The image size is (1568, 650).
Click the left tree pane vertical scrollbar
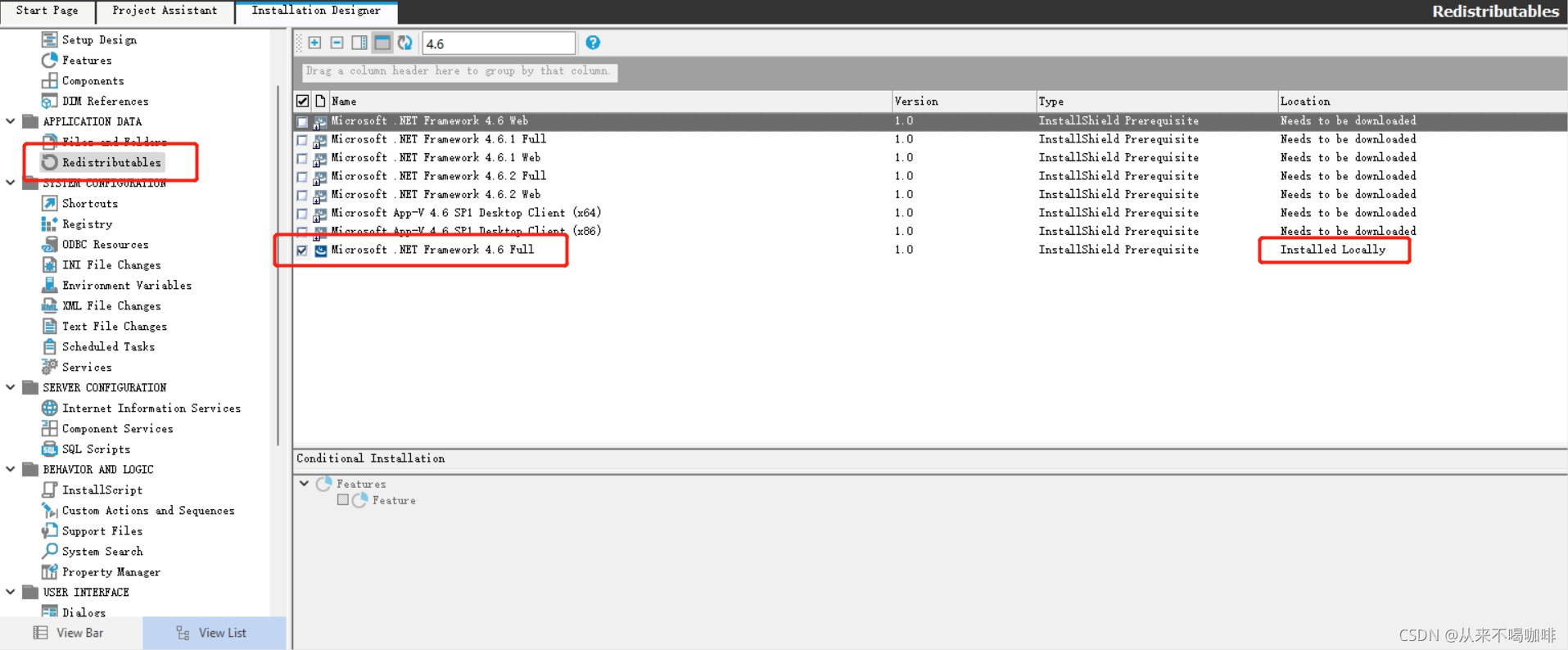point(278,266)
